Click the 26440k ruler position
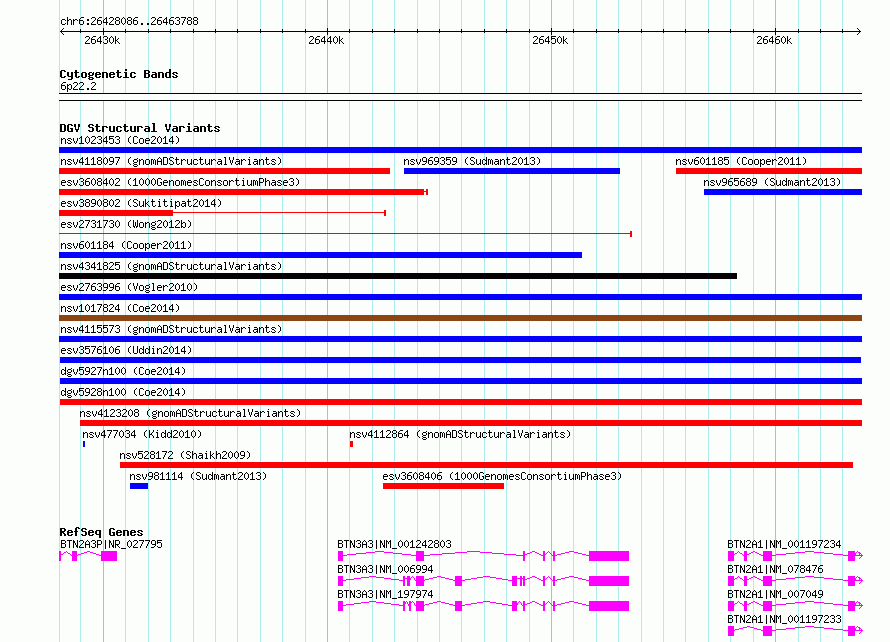The height and width of the screenshot is (642, 890). [x=326, y=40]
